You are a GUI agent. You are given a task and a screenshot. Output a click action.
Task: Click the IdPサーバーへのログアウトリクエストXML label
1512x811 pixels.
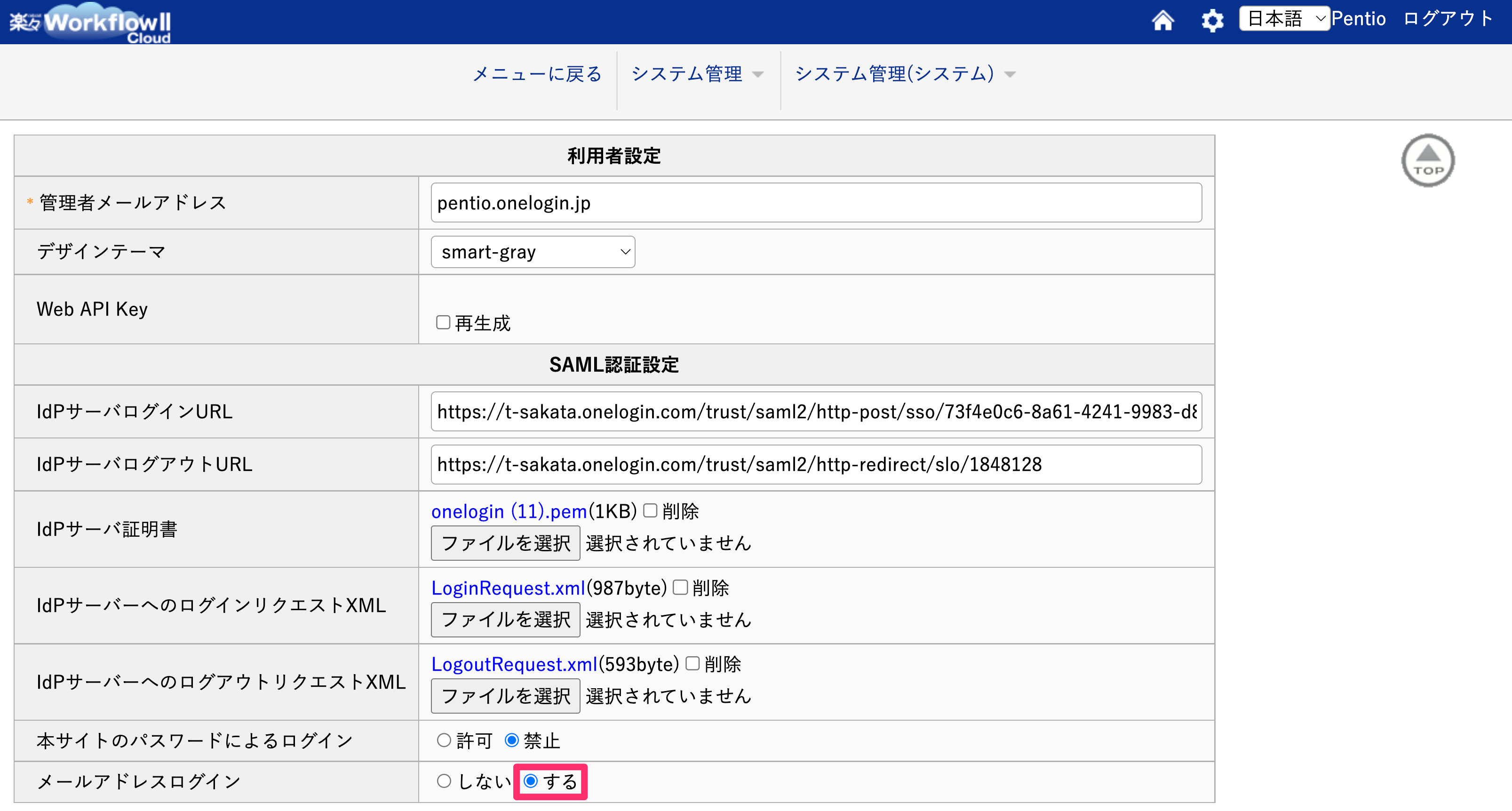pos(221,681)
